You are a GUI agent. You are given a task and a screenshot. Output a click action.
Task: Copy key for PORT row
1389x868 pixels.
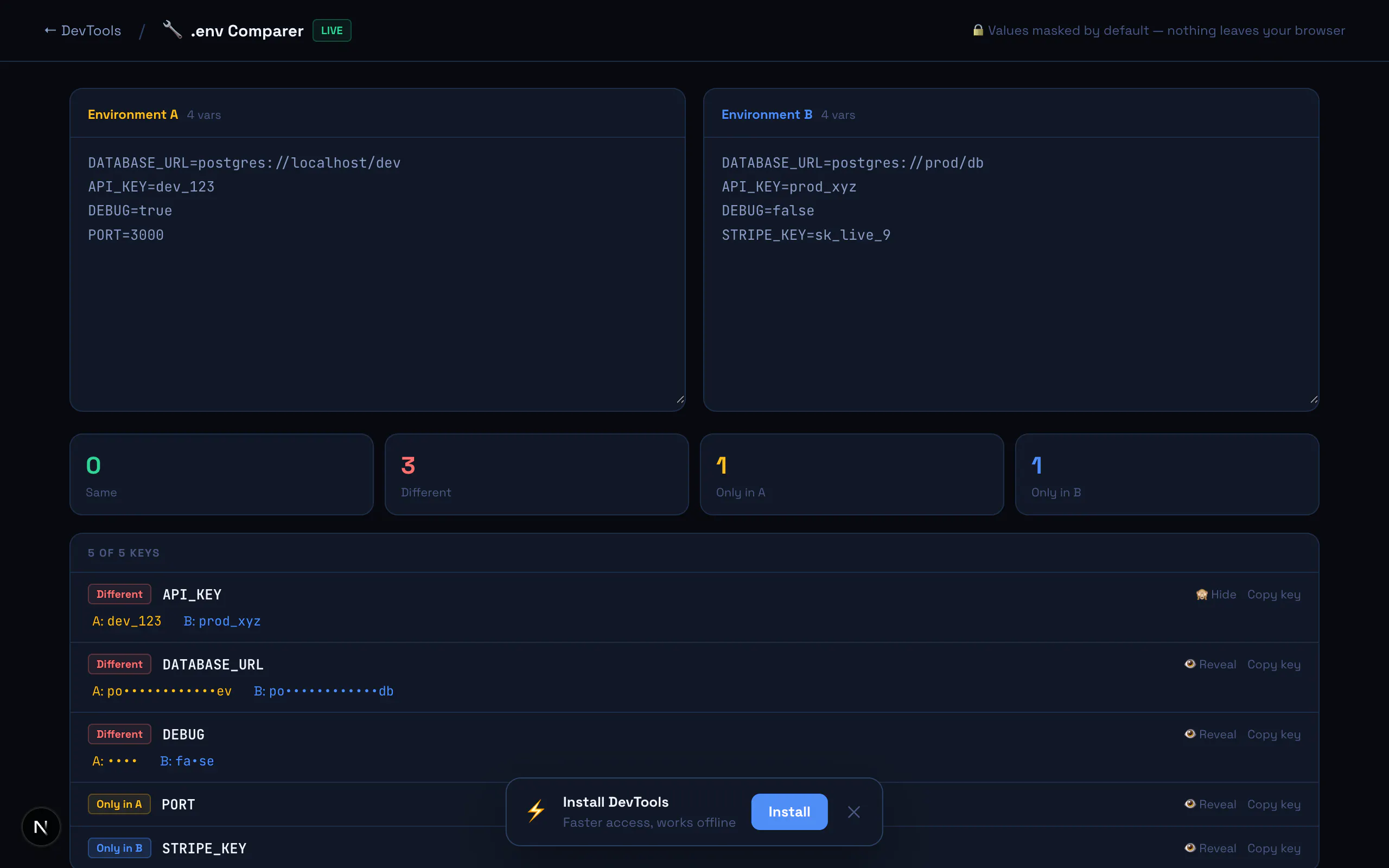click(x=1273, y=805)
